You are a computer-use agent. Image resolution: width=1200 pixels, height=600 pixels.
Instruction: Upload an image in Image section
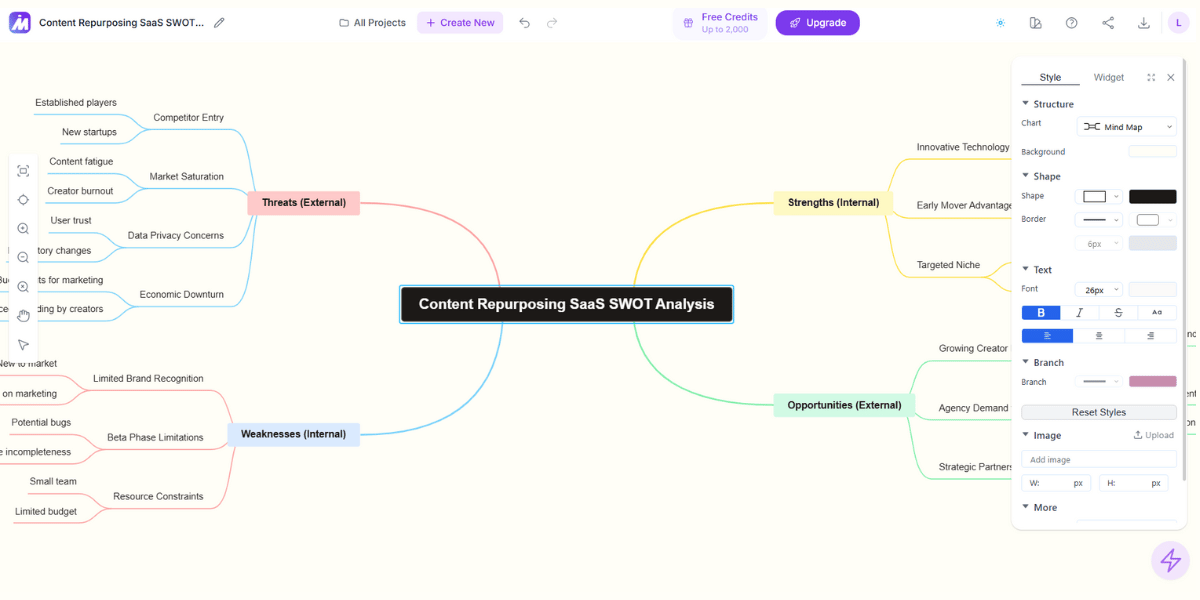(1153, 435)
